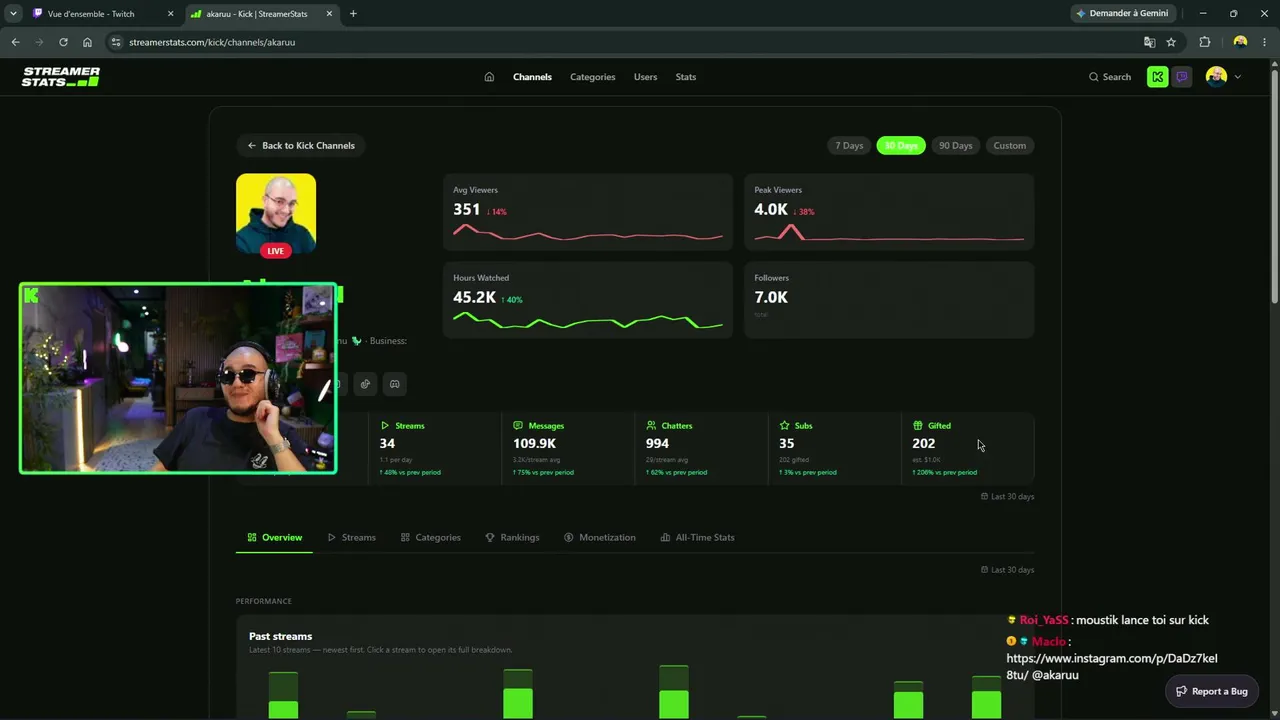Viewport: 1280px width, 720px height.
Task: Click the akaruu channel profile picture
Action: pyautogui.click(x=276, y=214)
